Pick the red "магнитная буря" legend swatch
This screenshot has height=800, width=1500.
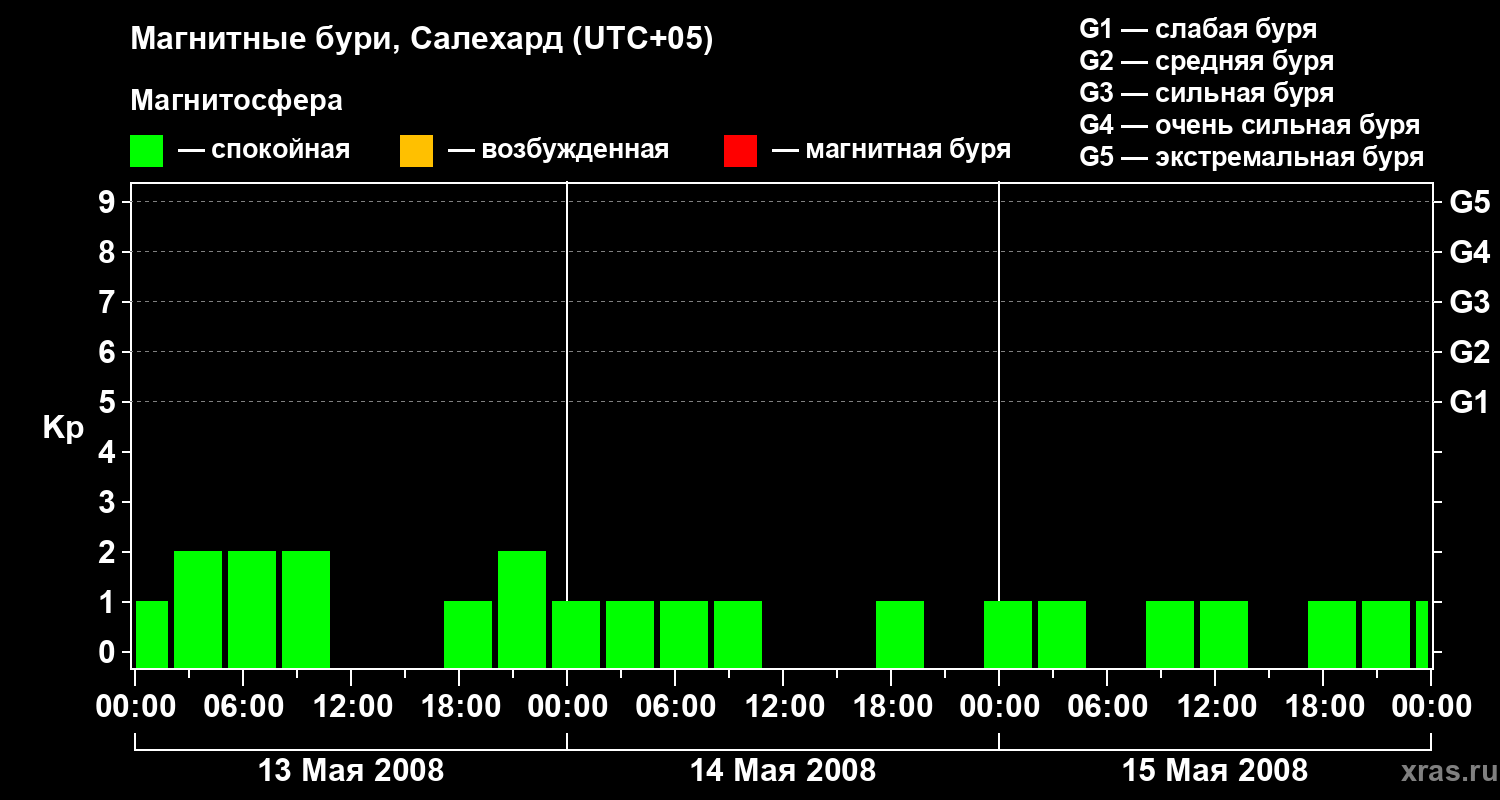[740, 151]
